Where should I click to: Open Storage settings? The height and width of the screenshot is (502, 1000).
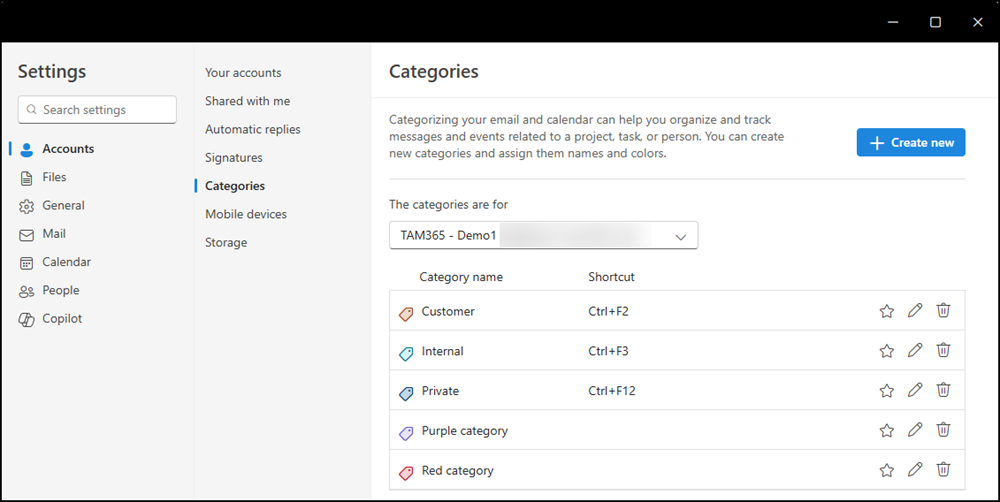pyautogui.click(x=226, y=242)
